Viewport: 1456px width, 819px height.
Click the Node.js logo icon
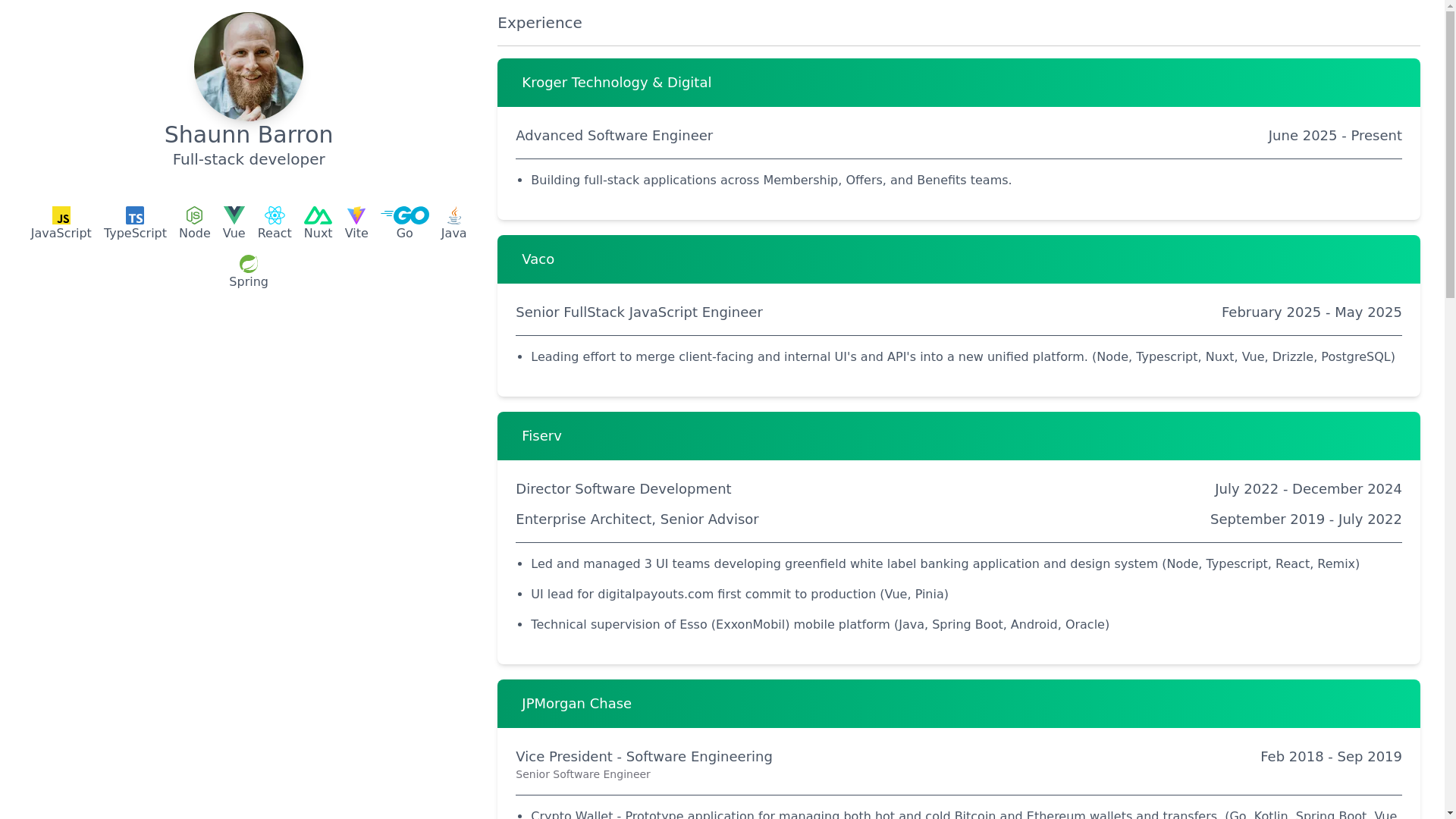pos(195,215)
